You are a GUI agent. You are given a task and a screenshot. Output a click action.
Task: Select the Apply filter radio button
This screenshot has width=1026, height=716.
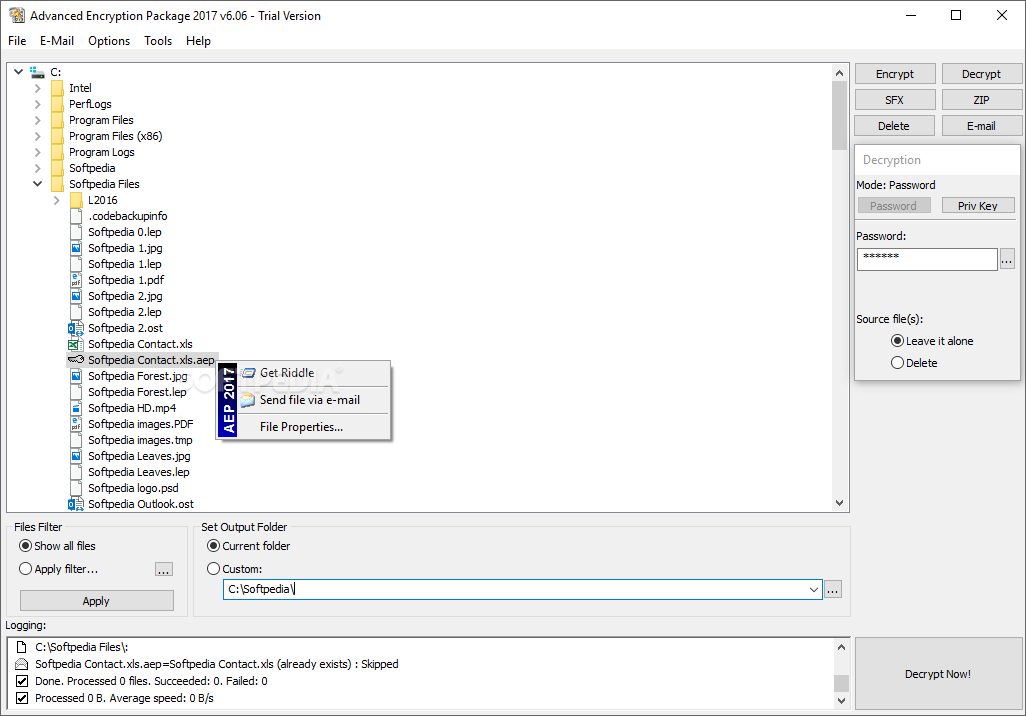[26, 569]
